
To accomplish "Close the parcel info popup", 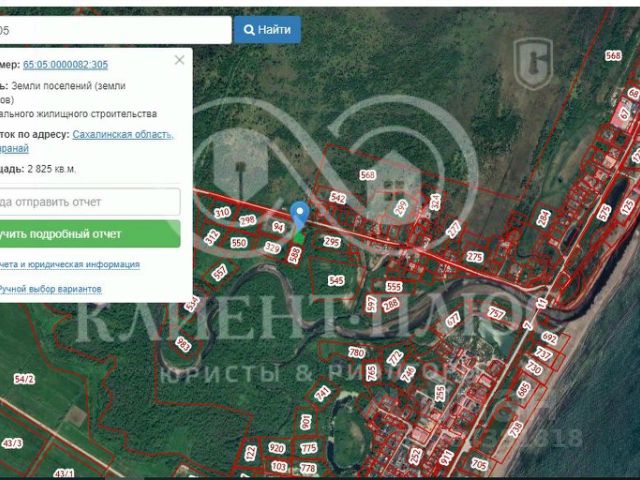I will click(x=179, y=60).
